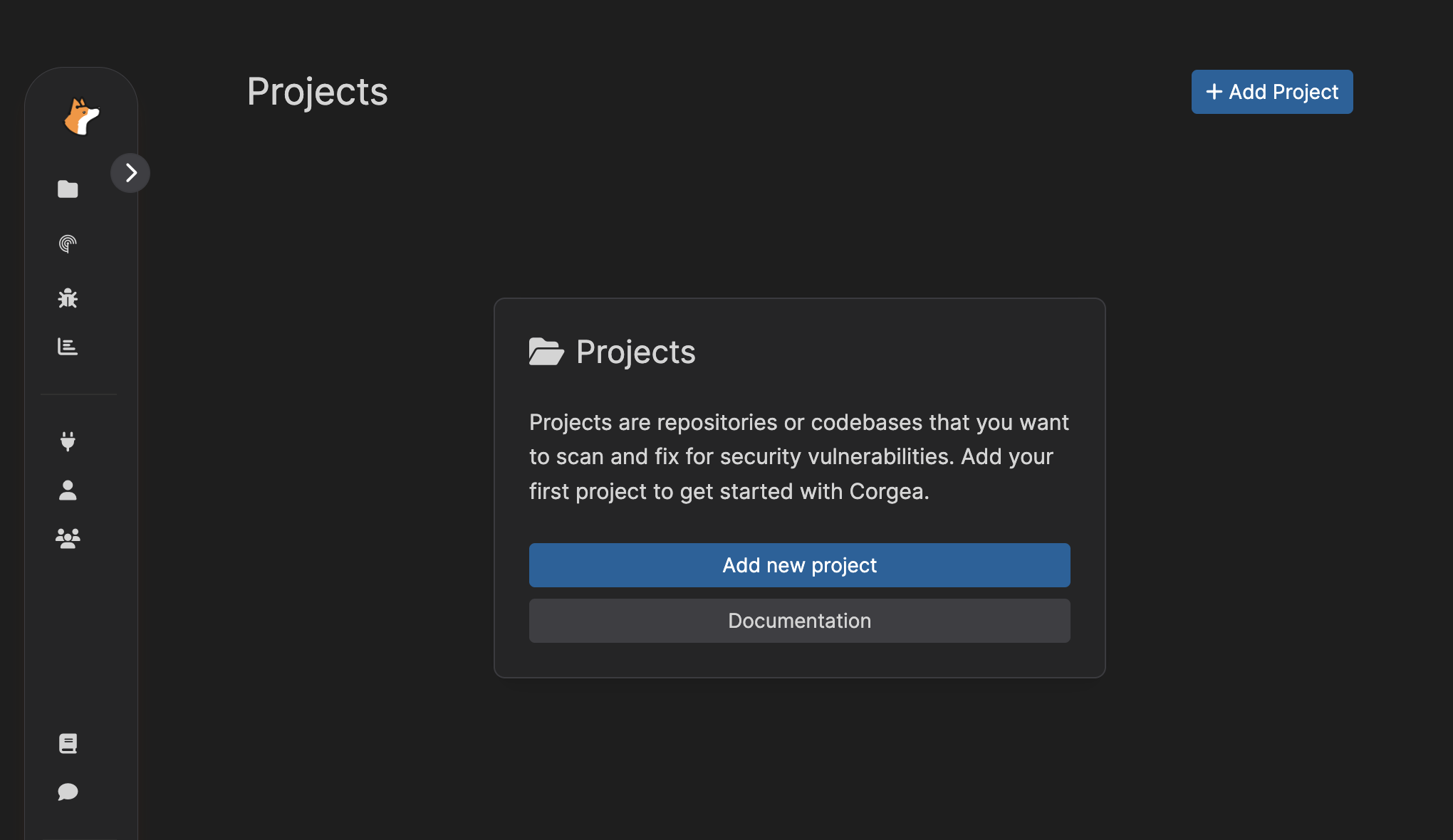This screenshot has height=840, width=1453.
Task: Click the open folder icon in card header
Action: click(x=546, y=352)
